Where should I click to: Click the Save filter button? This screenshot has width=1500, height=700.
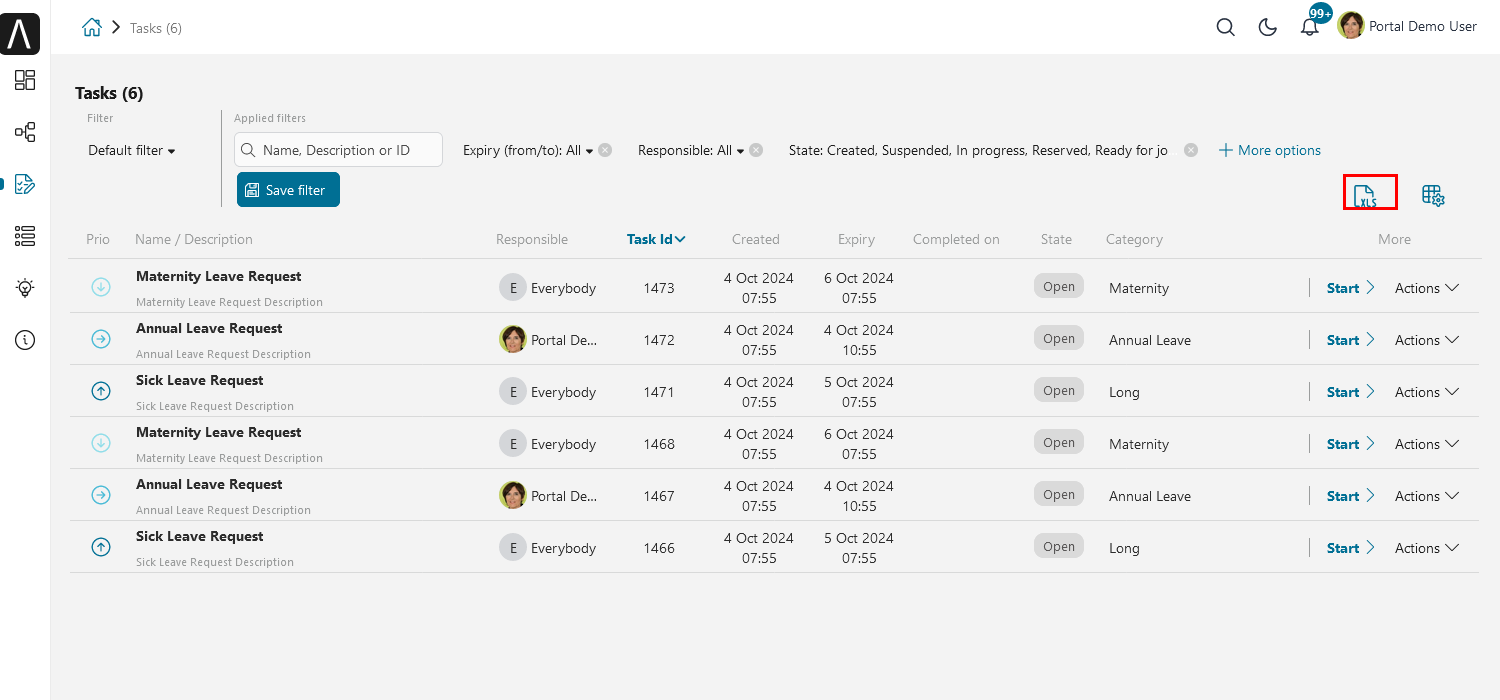(288, 190)
